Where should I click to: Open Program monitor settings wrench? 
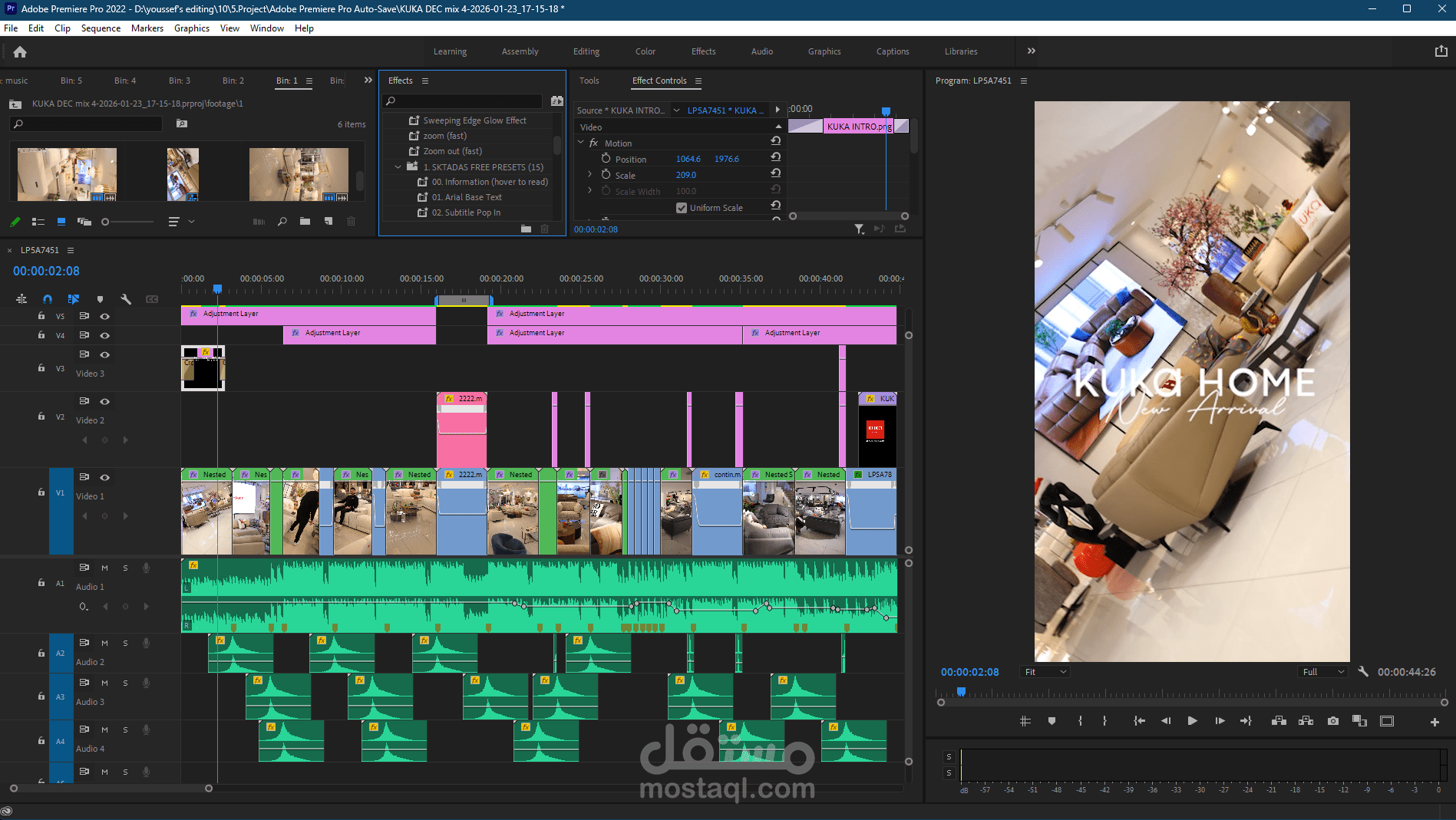pyautogui.click(x=1363, y=671)
